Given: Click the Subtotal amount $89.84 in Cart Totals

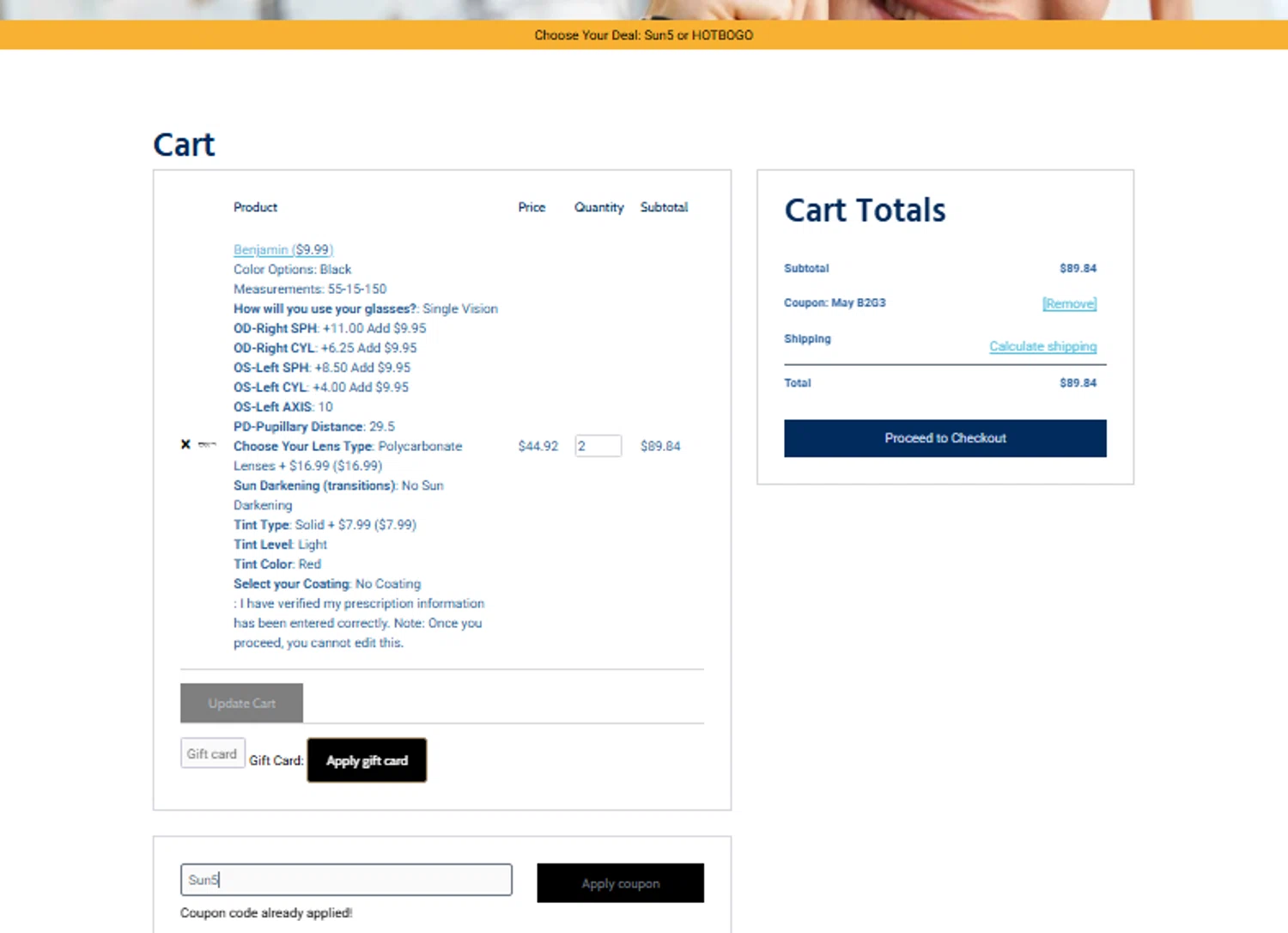Looking at the screenshot, I should [1078, 268].
